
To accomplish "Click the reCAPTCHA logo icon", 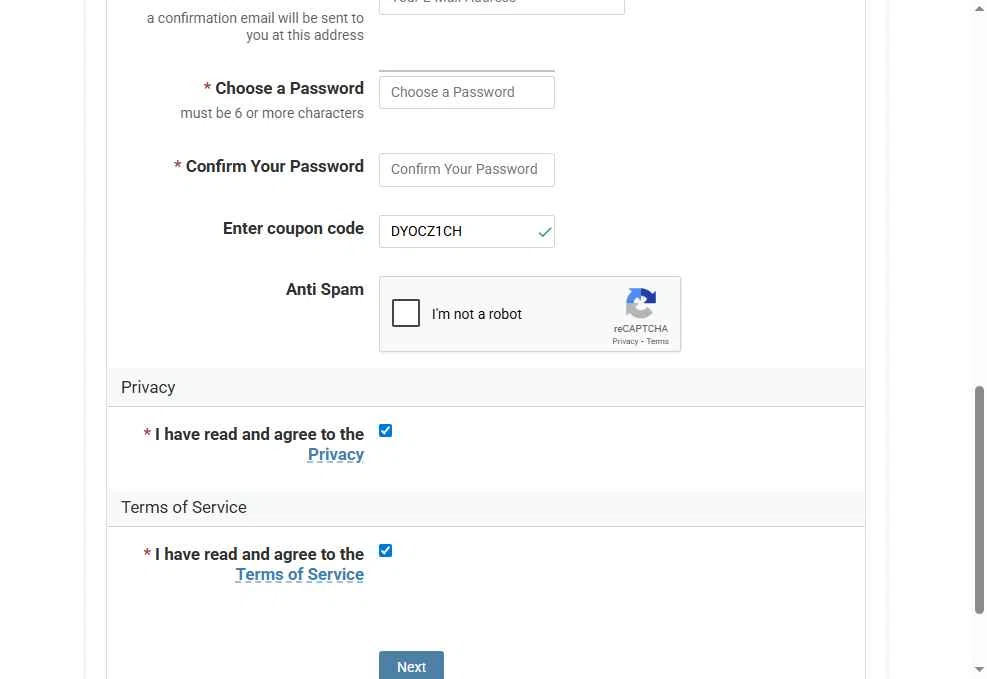I will (x=641, y=303).
